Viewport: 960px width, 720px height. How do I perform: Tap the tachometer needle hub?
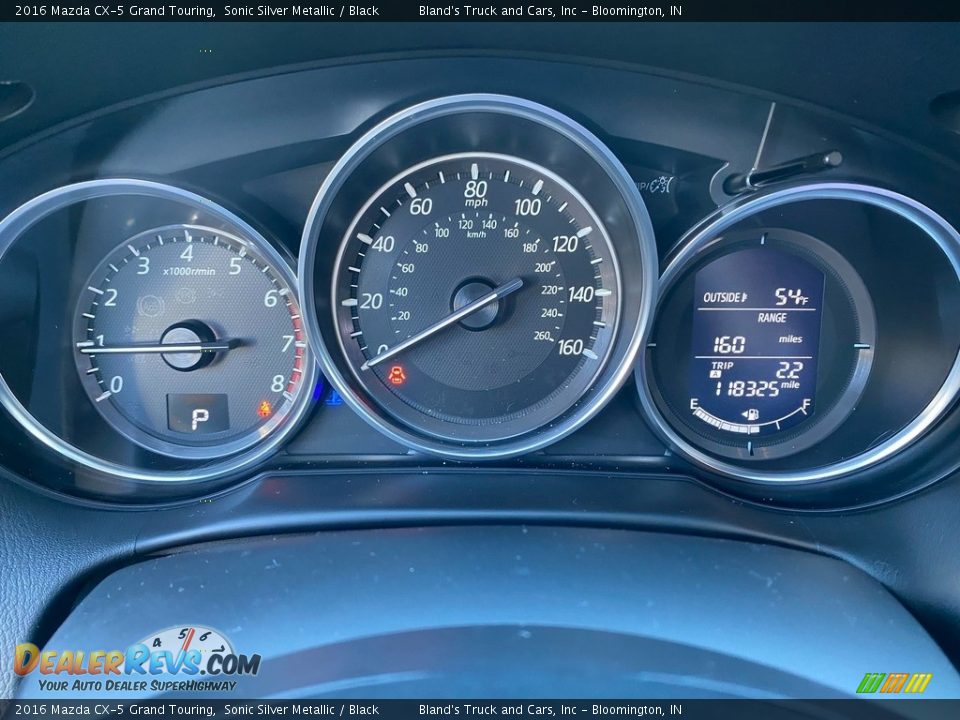click(186, 345)
